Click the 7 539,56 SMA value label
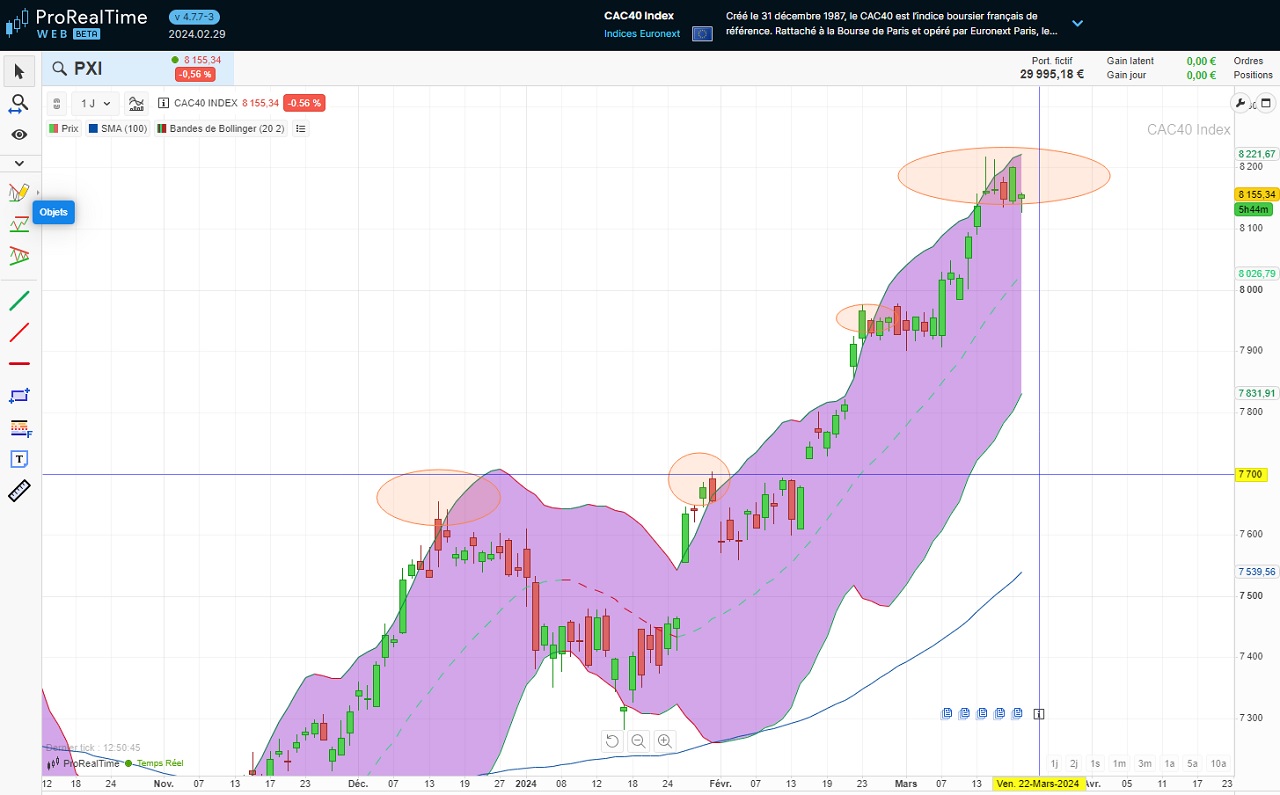 tap(1256, 572)
